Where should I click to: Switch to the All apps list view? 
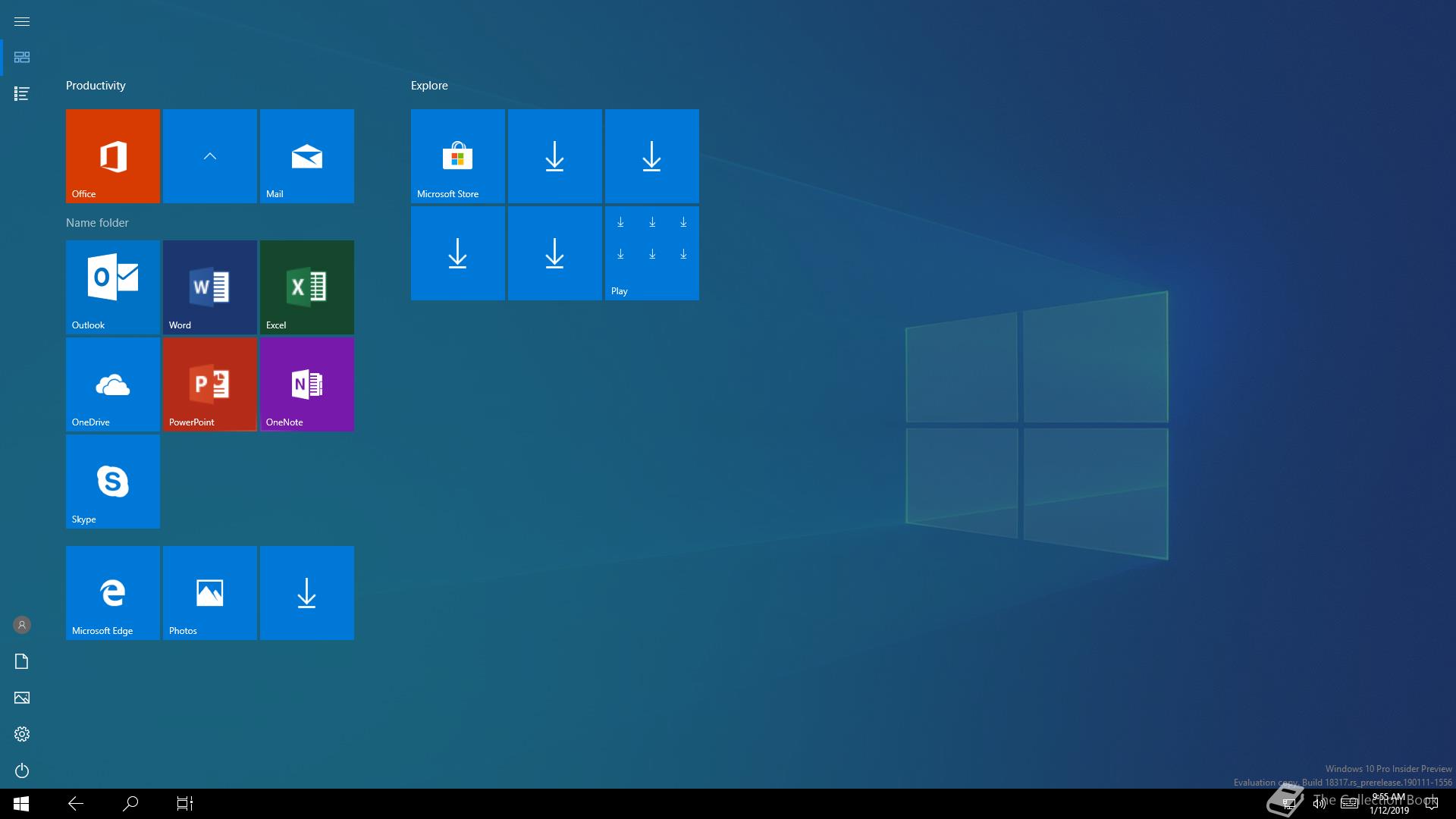click(22, 94)
